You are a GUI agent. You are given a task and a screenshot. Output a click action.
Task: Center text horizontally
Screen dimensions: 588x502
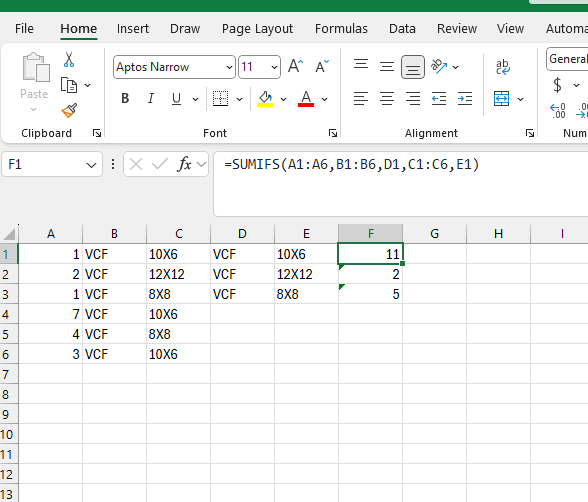[x=387, y=99]
